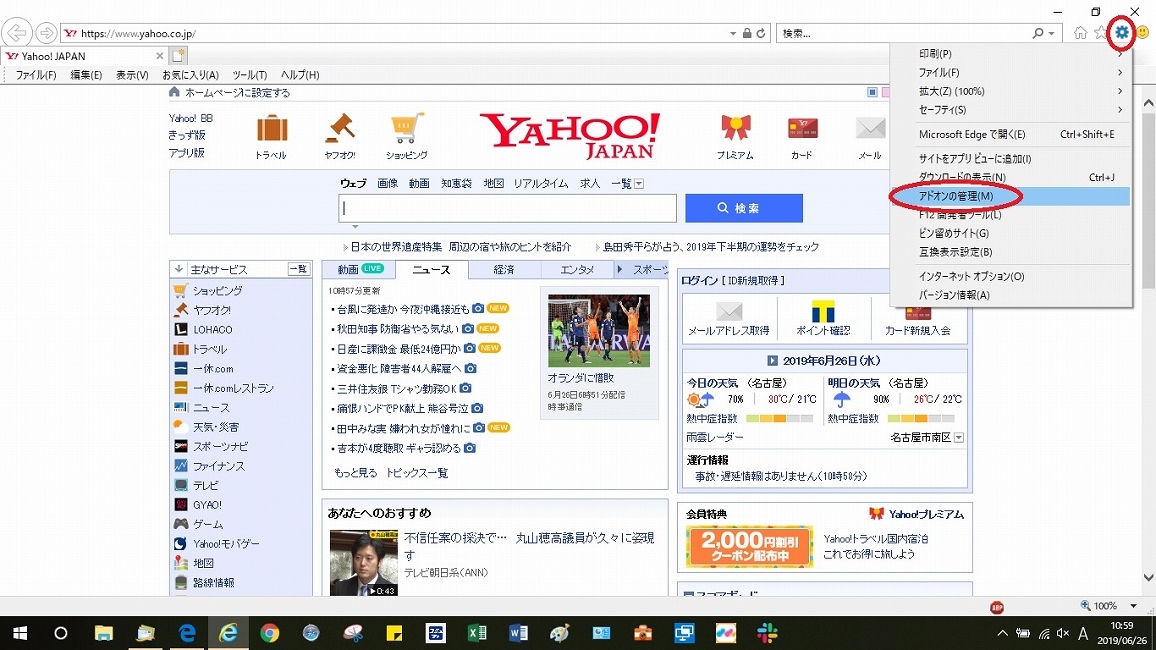Image resolution: width=1156 pixels, height=650 pixels.
Task: Click the search magnifier in the browser search box
Action: coord(1038,33)
